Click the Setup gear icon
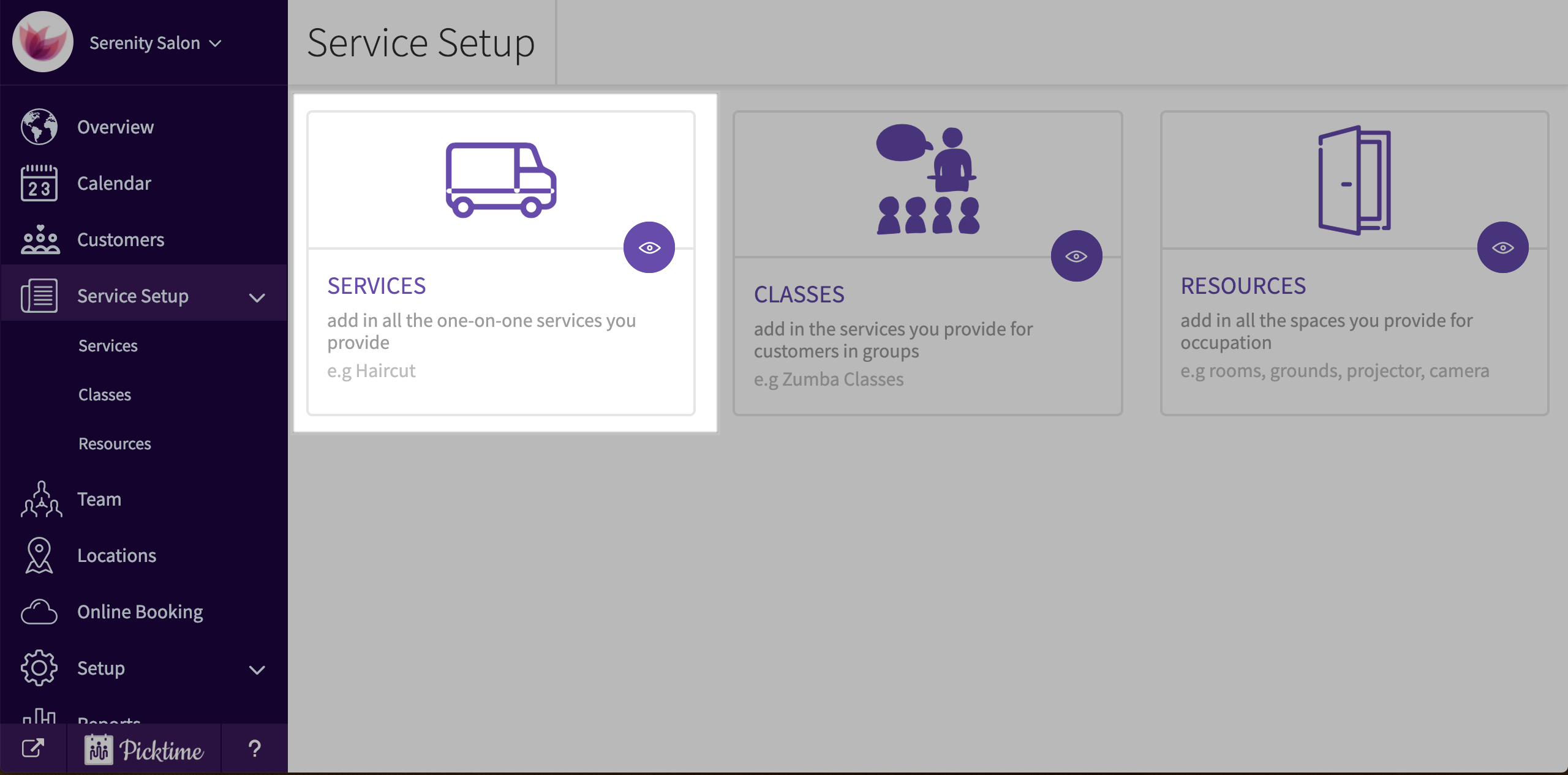The image size is (1568, 775). (39, 668)
